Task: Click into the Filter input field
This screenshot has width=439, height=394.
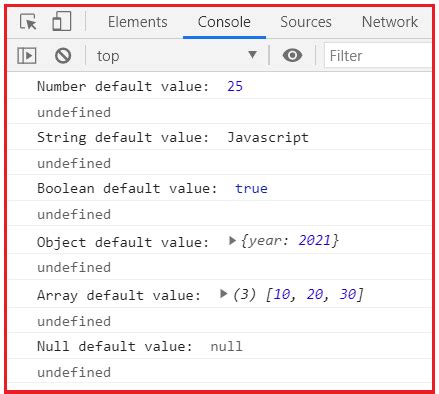Action: click(378, 56)
